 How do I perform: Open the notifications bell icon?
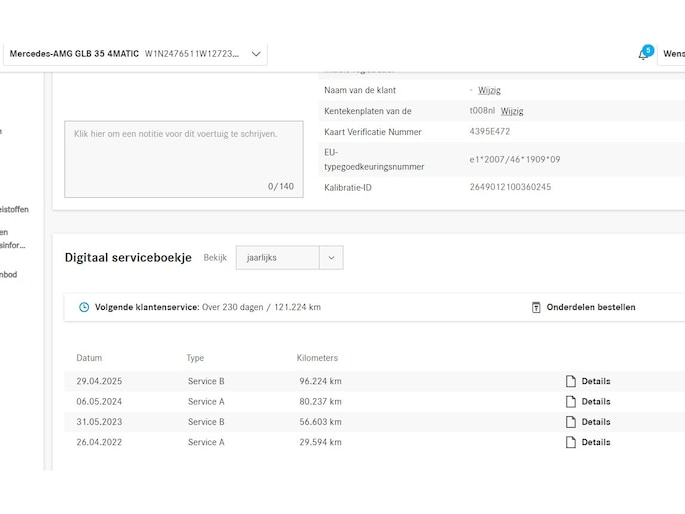pos(643,54)
